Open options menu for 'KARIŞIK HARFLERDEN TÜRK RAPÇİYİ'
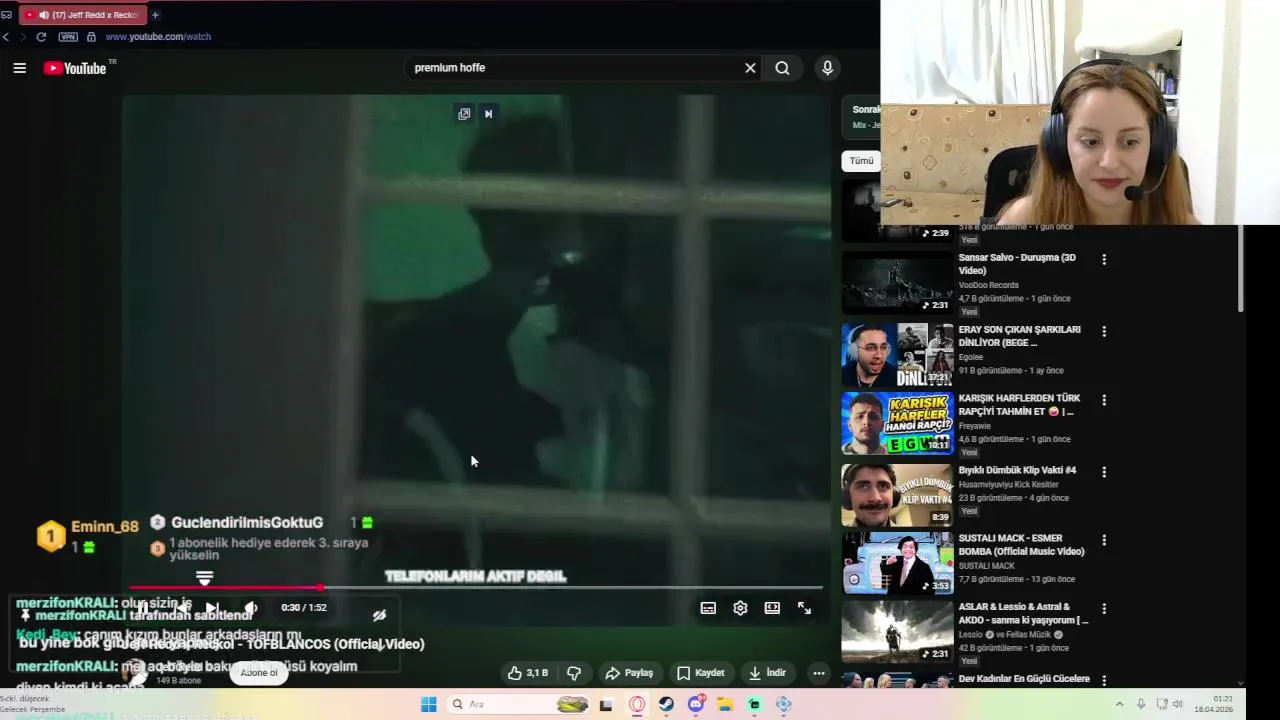The width and height of the screenshot is (1280, 720). coord(1104,400)
